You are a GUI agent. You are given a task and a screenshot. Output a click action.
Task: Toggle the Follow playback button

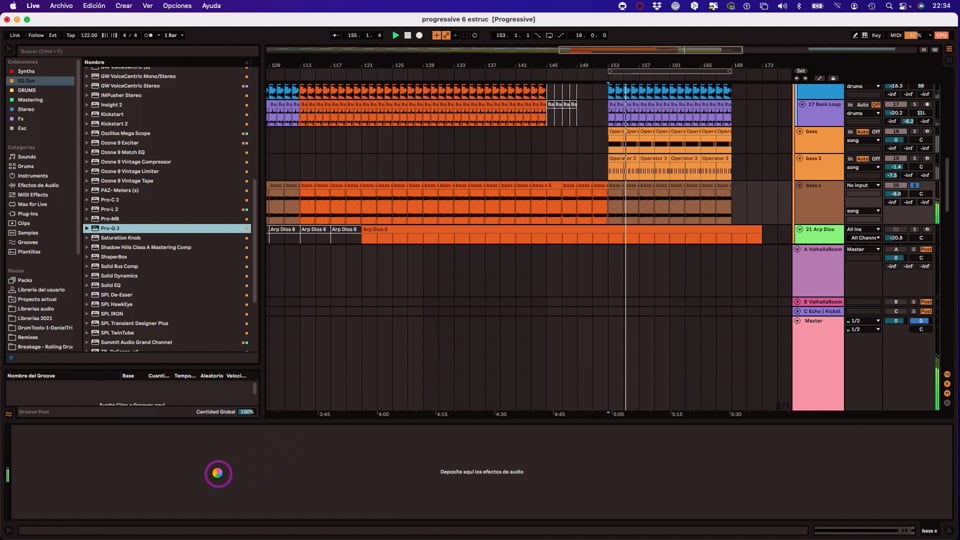coord(36,36)
